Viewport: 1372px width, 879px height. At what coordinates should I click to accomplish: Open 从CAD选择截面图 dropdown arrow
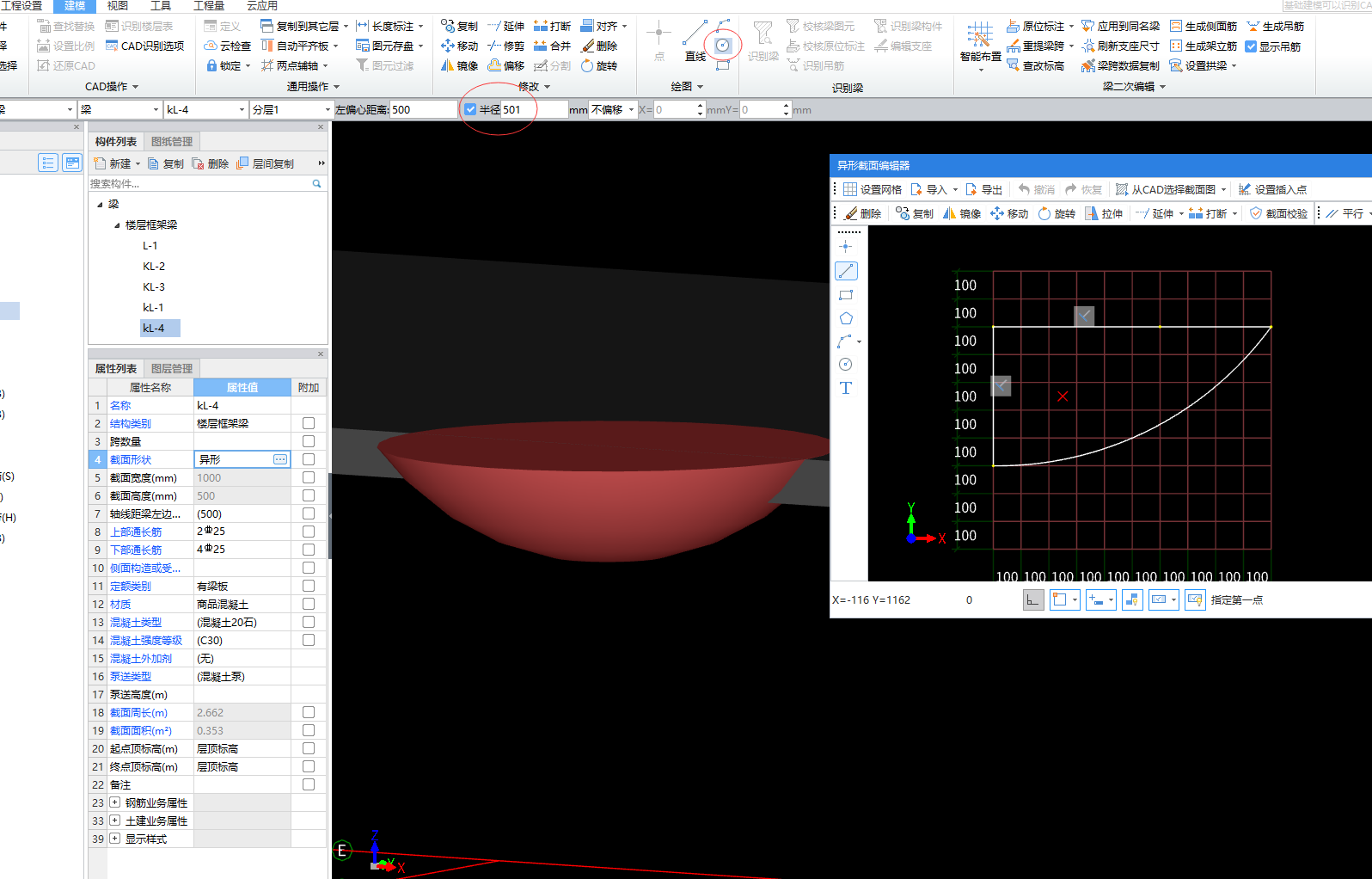(1223, 189)
